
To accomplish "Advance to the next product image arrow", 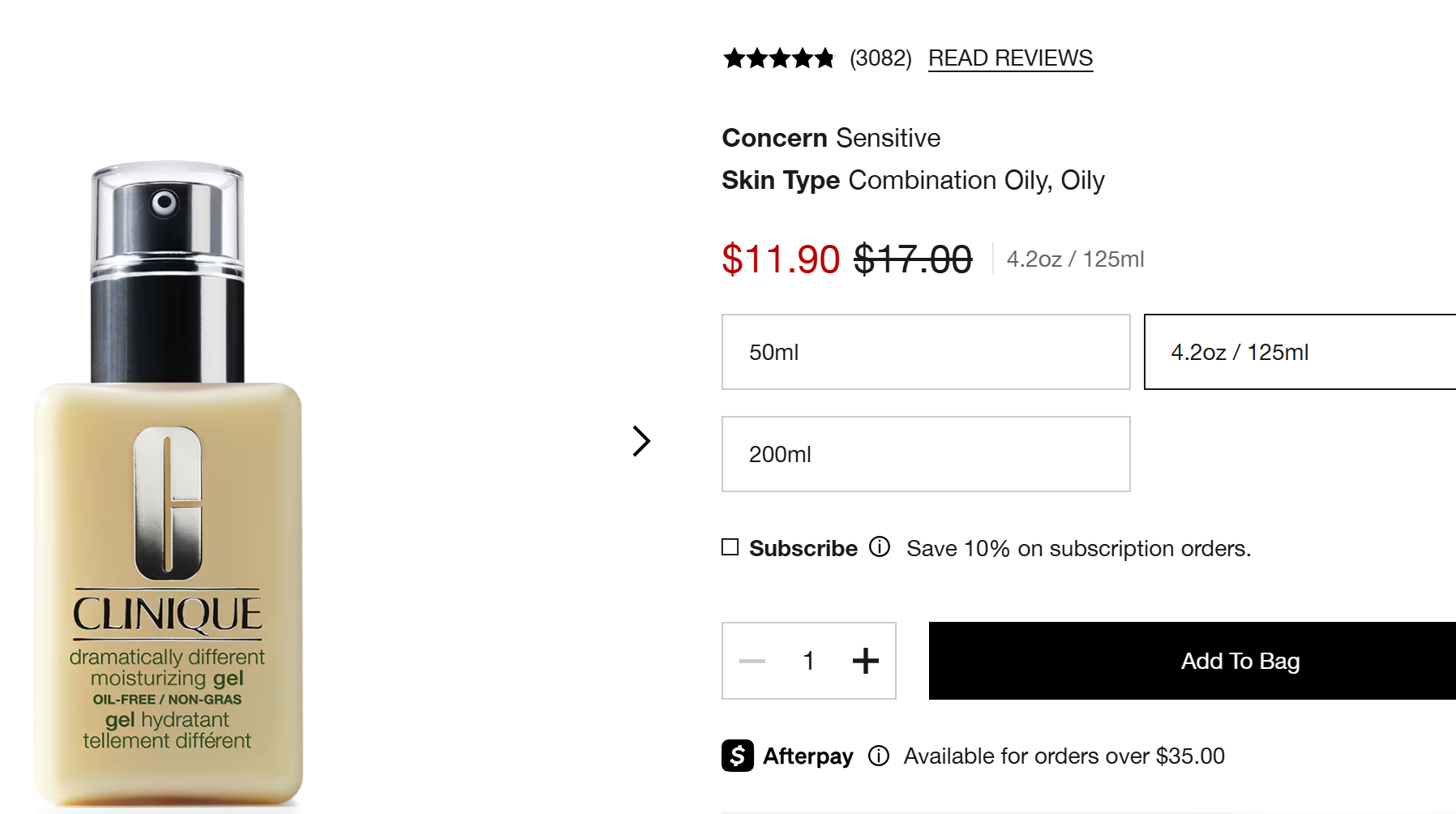I will coord(641,441).
